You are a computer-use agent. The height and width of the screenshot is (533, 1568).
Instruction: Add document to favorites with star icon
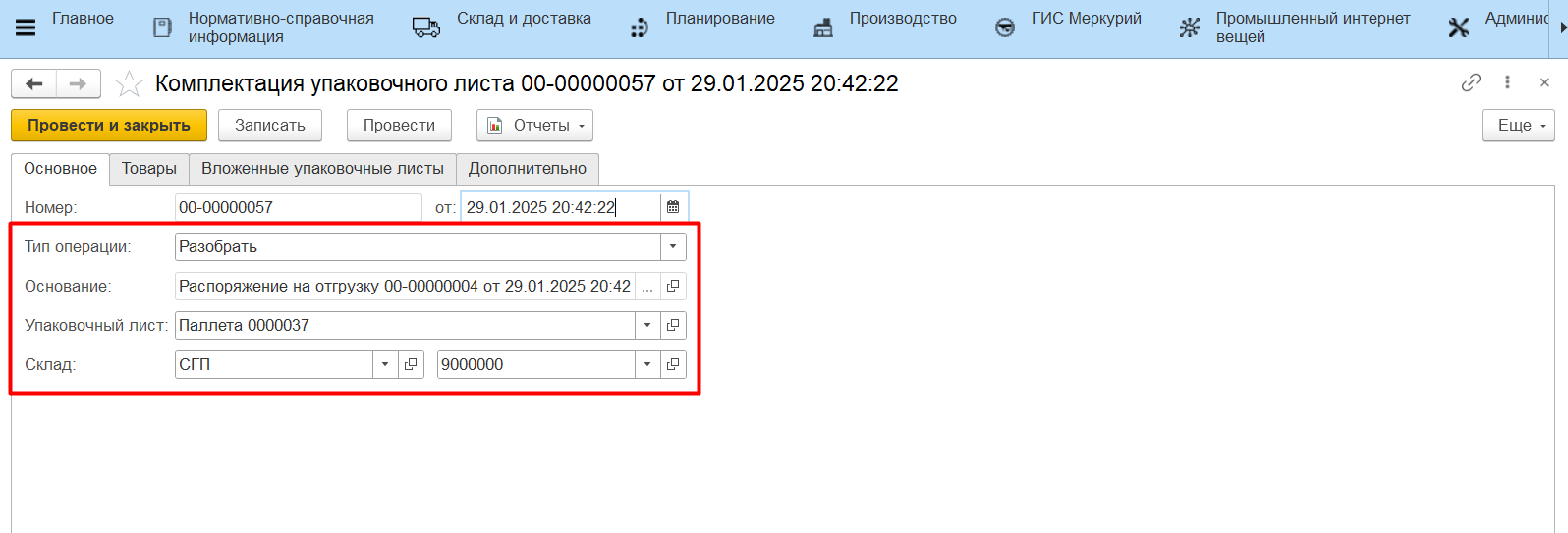(x=129, y=84)
